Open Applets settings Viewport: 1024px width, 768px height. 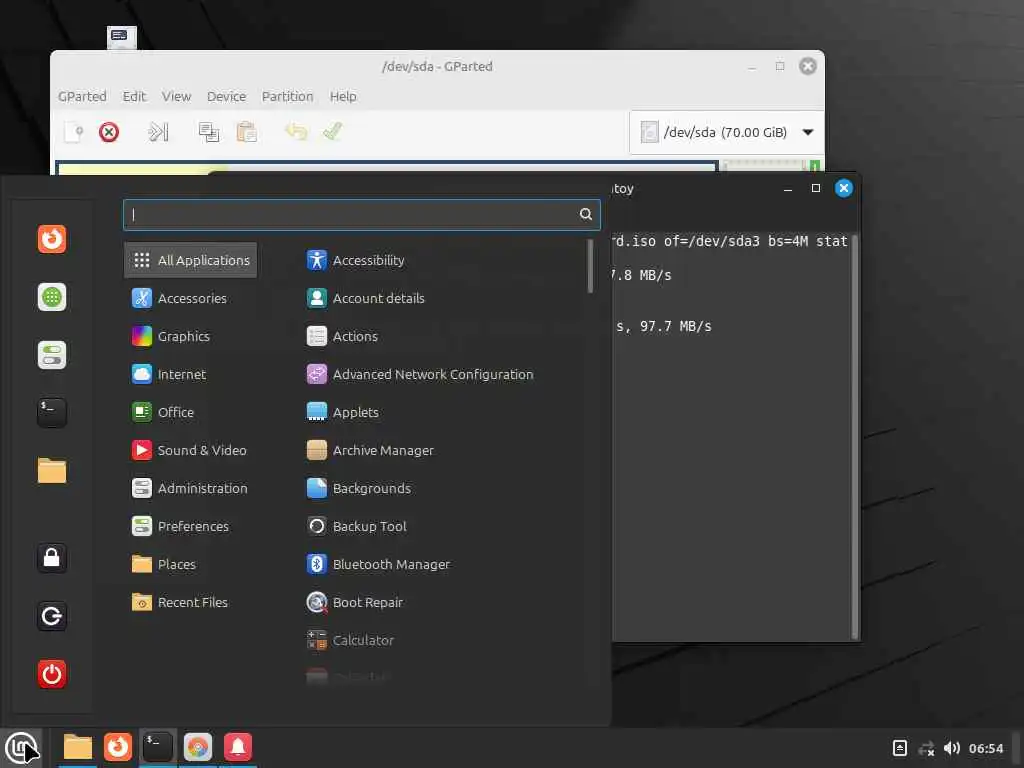click(x=343, y=412)
